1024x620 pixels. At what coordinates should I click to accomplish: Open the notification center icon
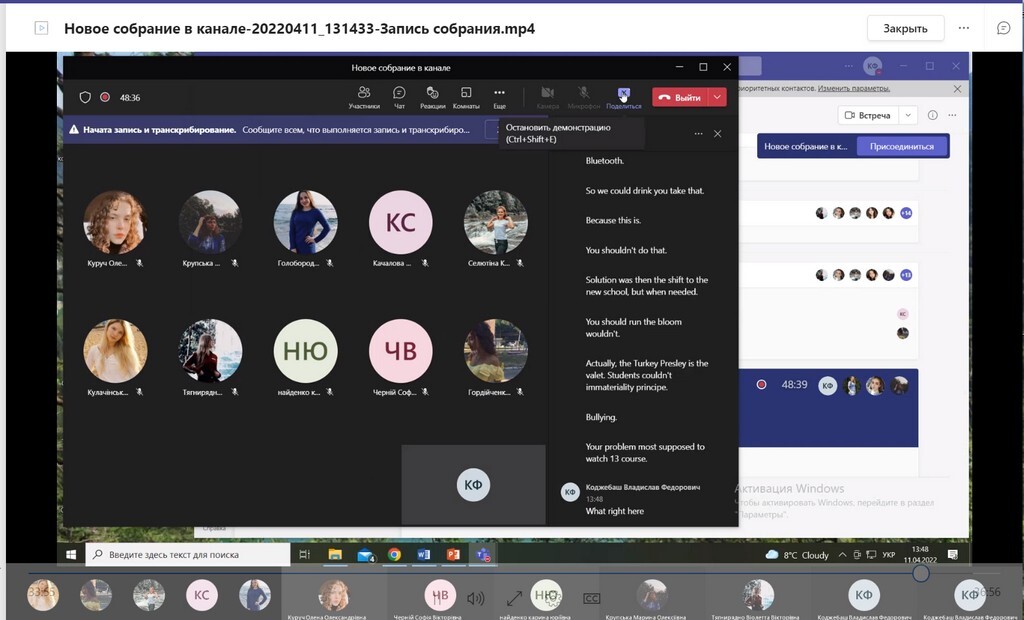click(953, 555)
